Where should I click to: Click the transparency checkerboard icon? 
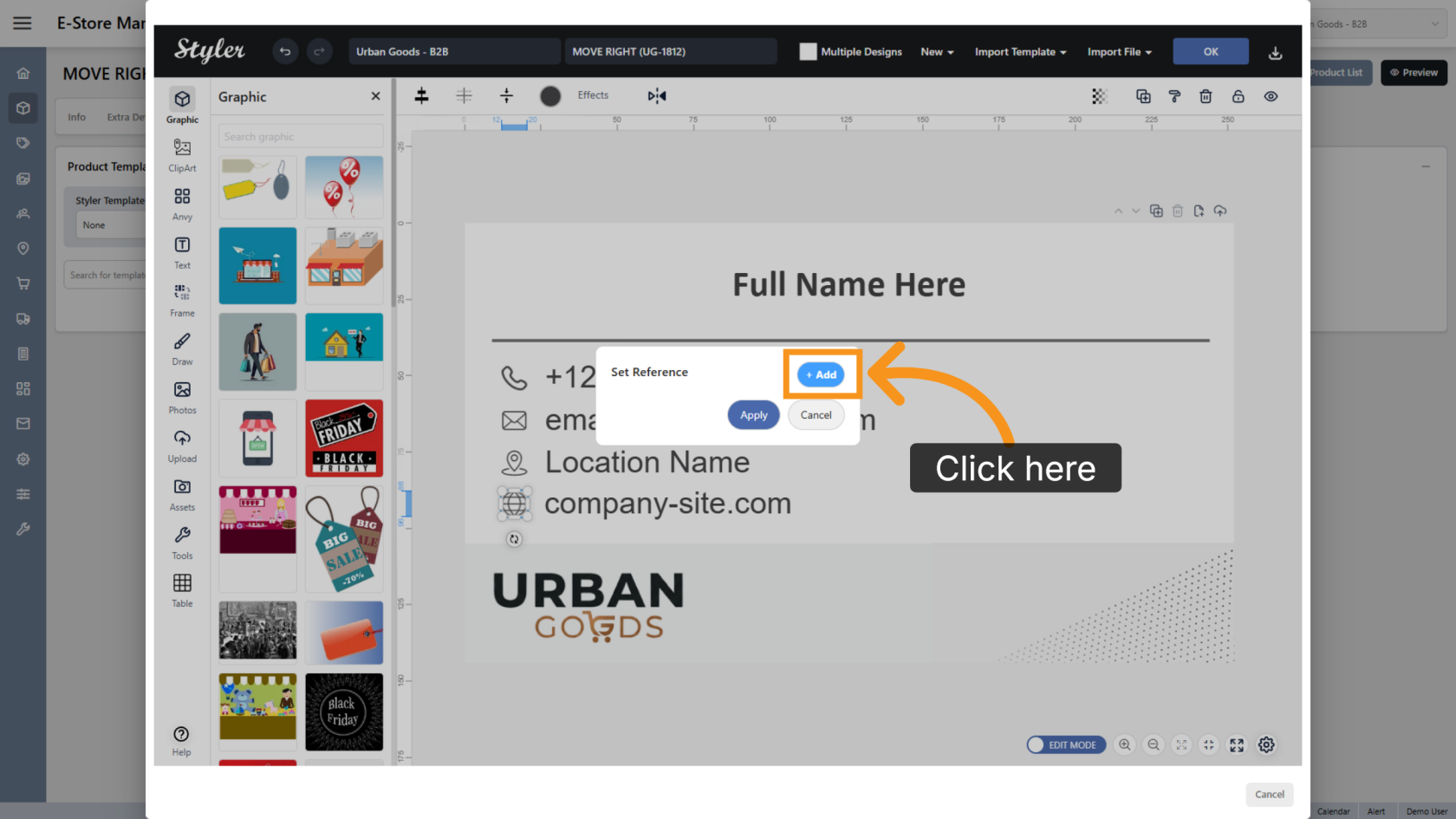click(1099, 96)
